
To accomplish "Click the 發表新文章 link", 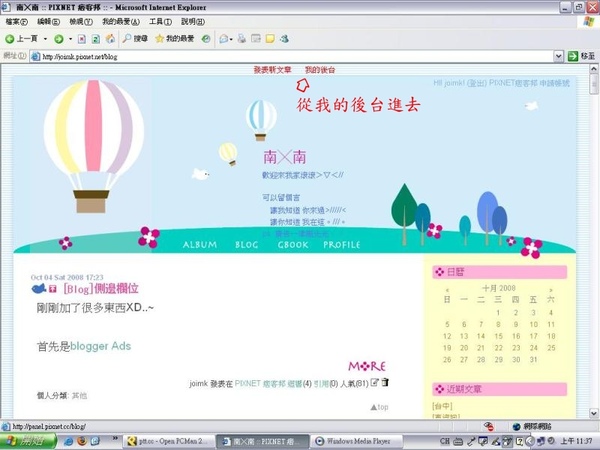I will tap(272, 70).
